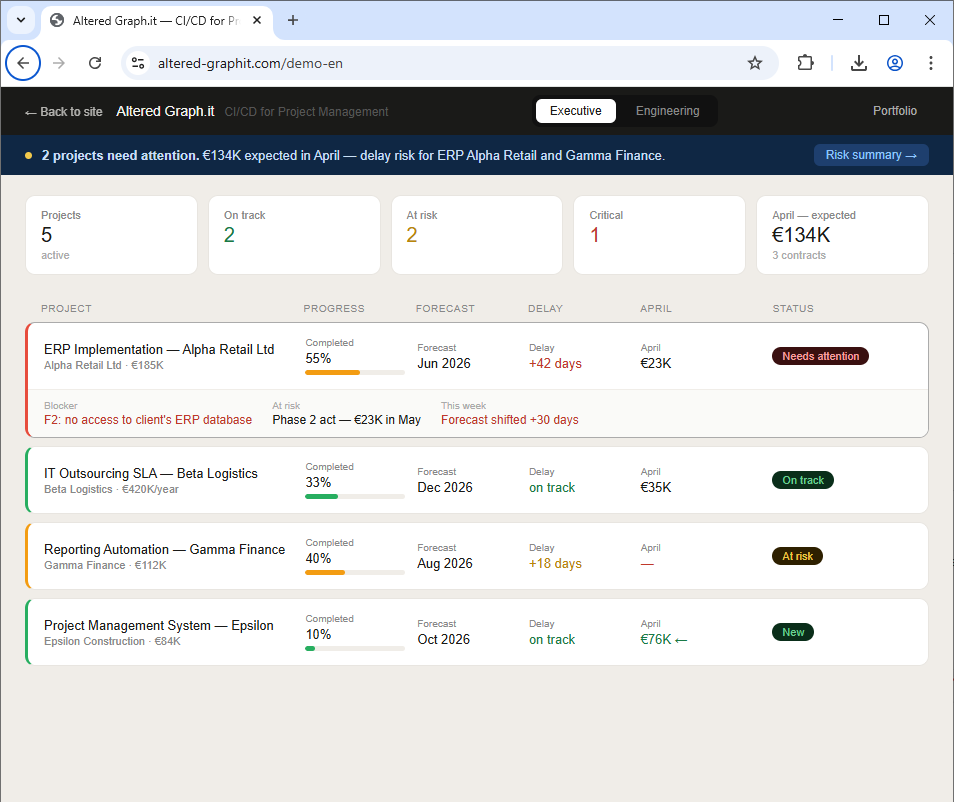Open the Portfolio menu item
The height and width of the screenshot is (802, 954).
[x=894, y=111]
